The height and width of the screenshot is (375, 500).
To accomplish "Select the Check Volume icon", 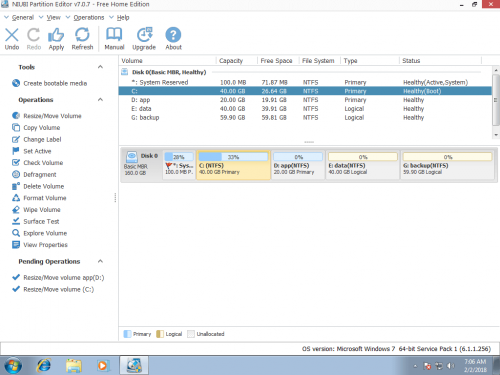I will [x=16, y=163].
